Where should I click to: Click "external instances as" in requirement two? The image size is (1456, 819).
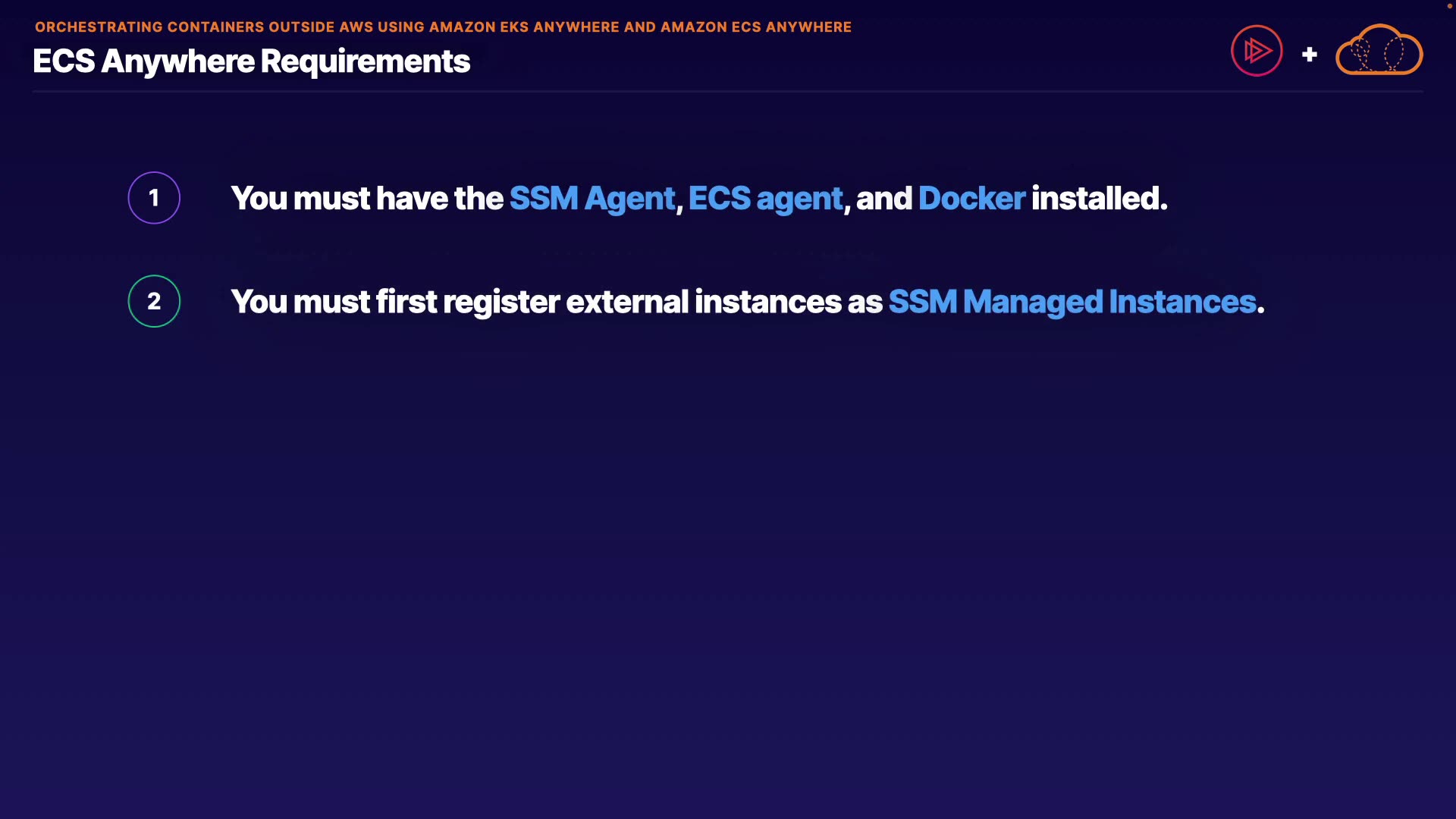724,302
